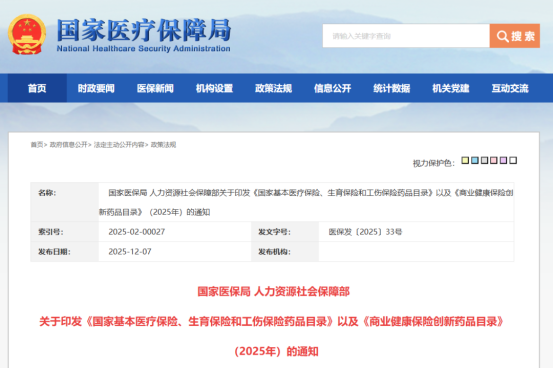This screenshot has height=369, width=553.
Task: Select the gray eye-protection color swatch
Action: pos(484,161)
